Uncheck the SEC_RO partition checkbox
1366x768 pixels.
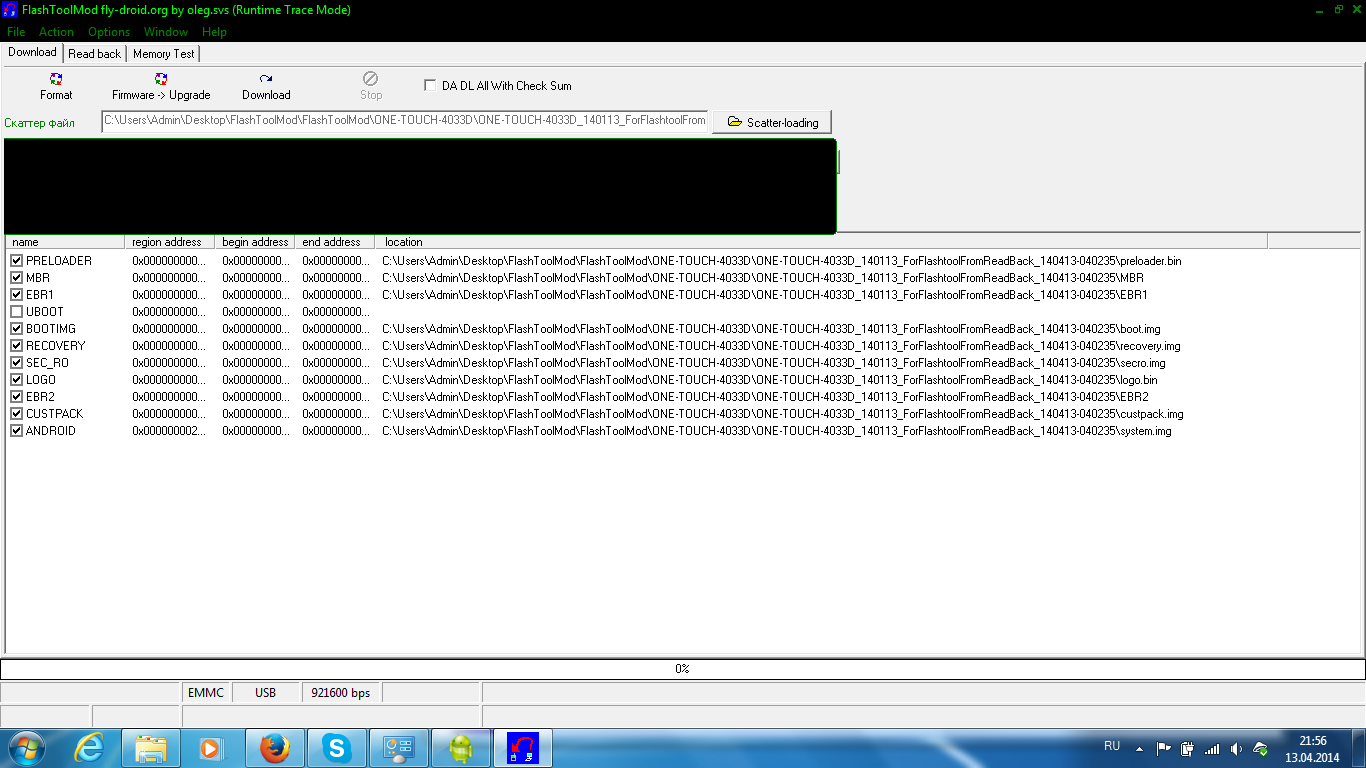point(16,363)
